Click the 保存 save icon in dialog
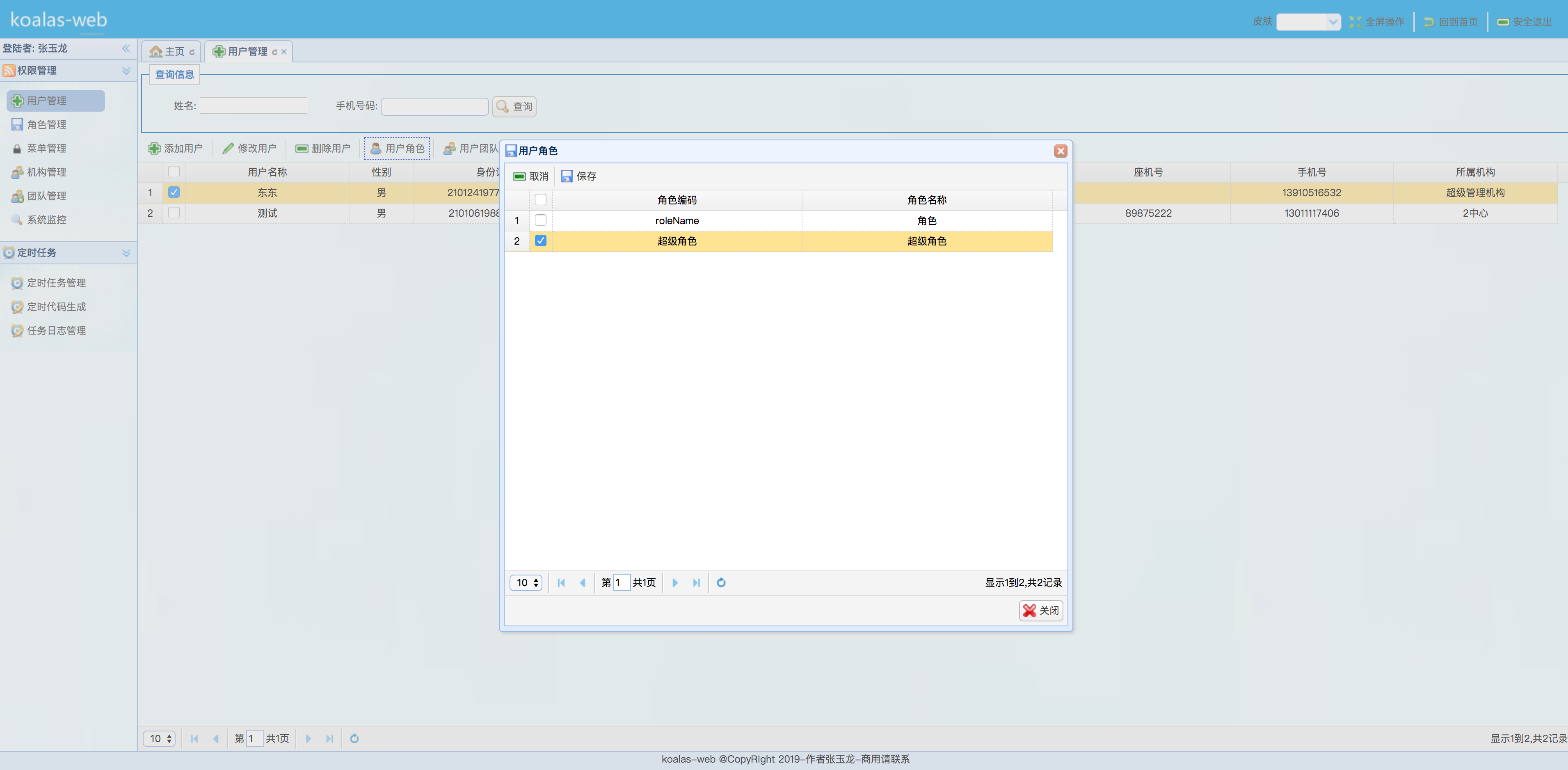 coord(567,176)
